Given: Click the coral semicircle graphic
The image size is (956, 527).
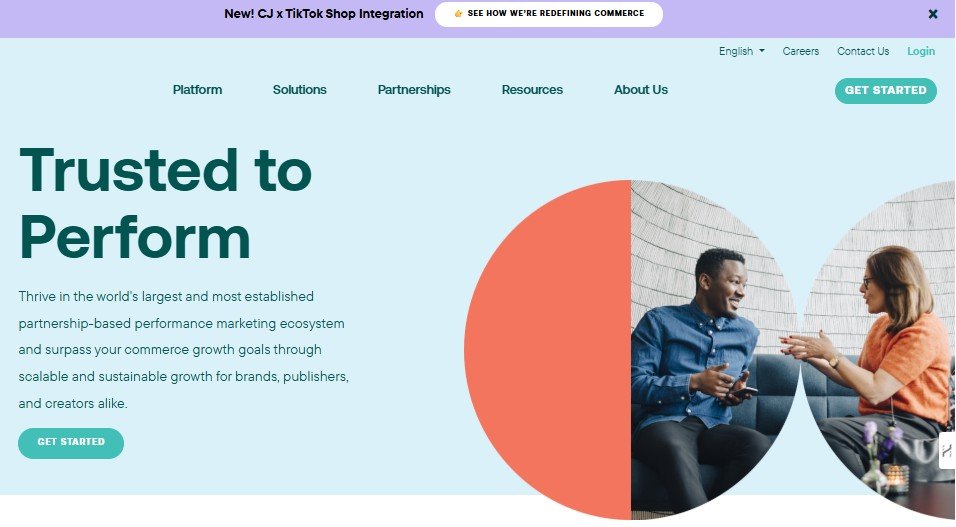Looking at the screenshot, I should (x=550, y=350).
